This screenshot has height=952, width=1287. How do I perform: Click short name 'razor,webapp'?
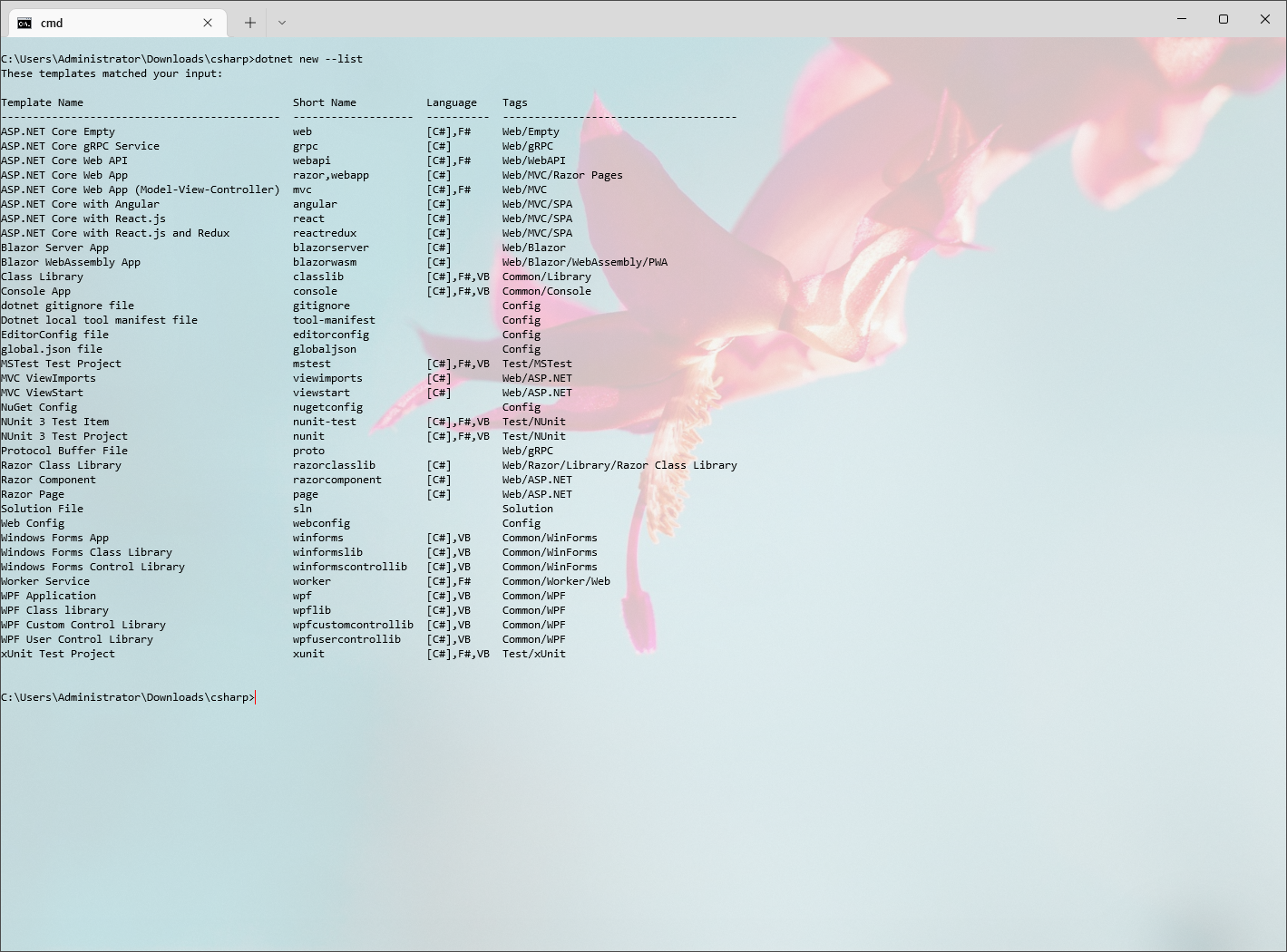point(331,175)
